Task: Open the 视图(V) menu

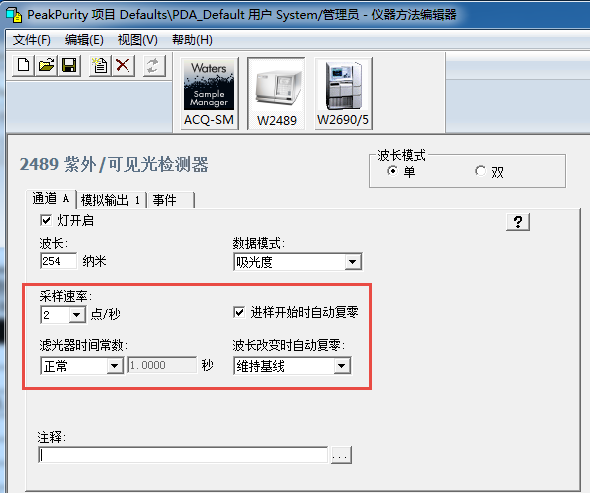Action: click(137, 40)
